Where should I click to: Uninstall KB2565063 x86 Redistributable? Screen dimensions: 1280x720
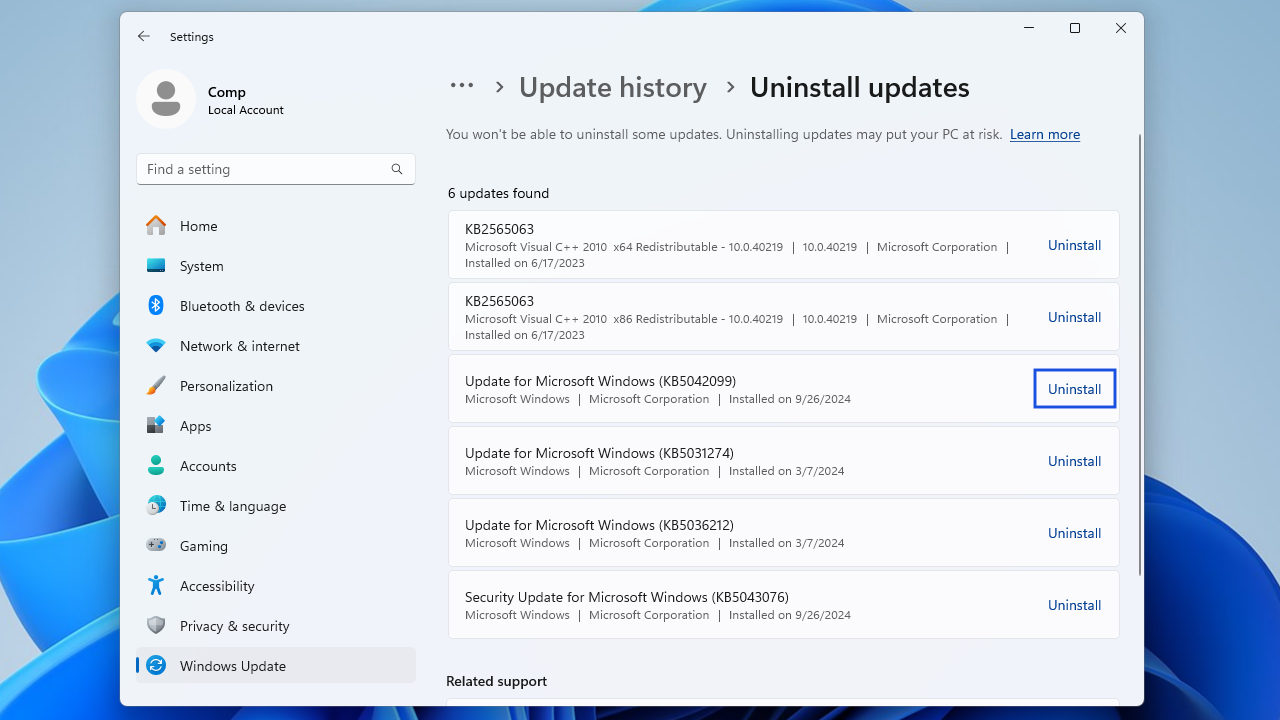[x=1075, y=317]
